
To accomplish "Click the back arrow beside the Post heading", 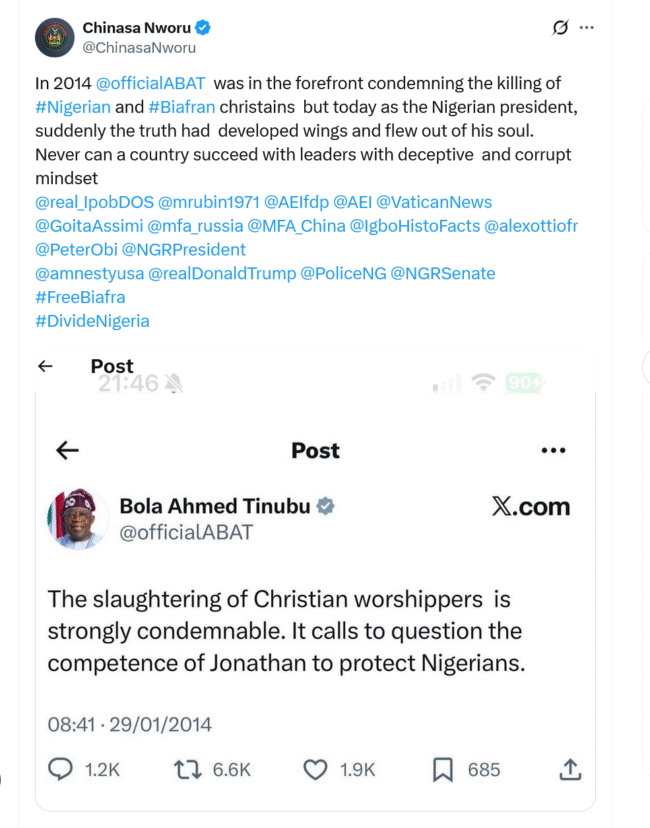I will click(45, 366).
